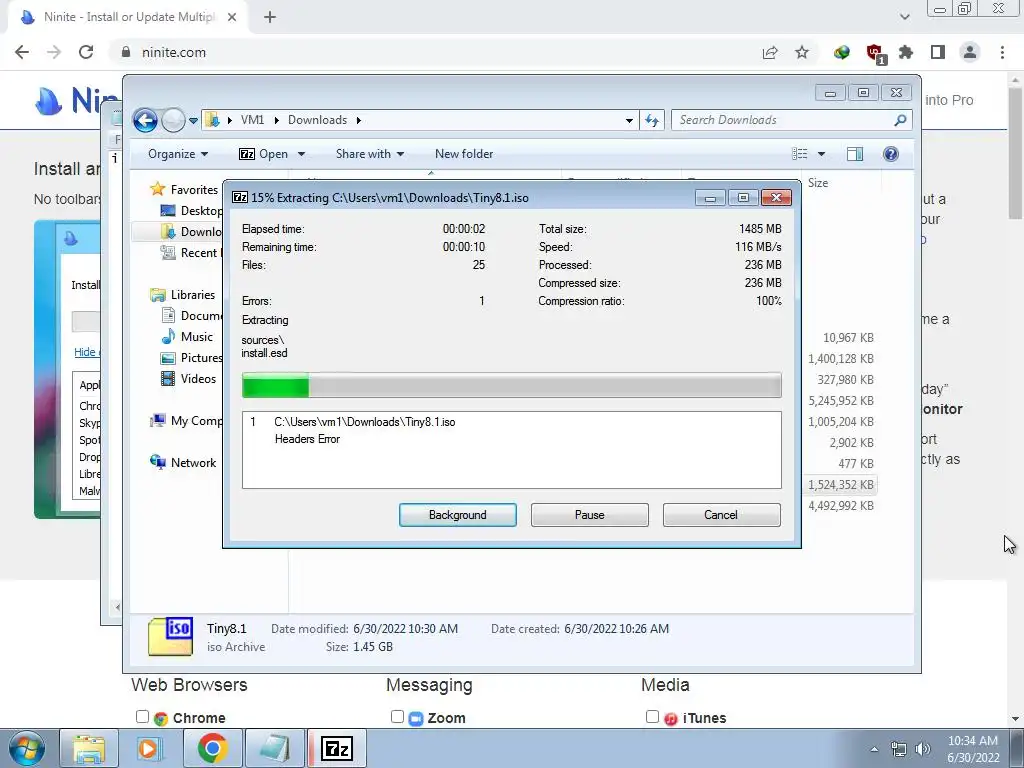Open Chrome's side panel icon
1024x768 pixels.
(938, 52)
